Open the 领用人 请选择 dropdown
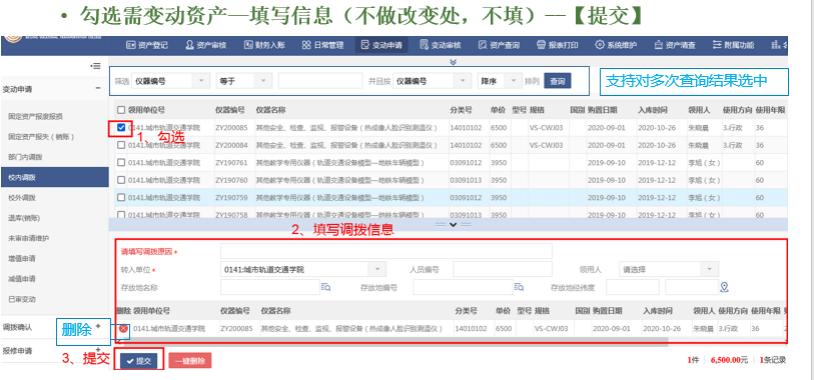Image resolution: width=814 pixels, height=380 pixels. click(x=669, y=269)
